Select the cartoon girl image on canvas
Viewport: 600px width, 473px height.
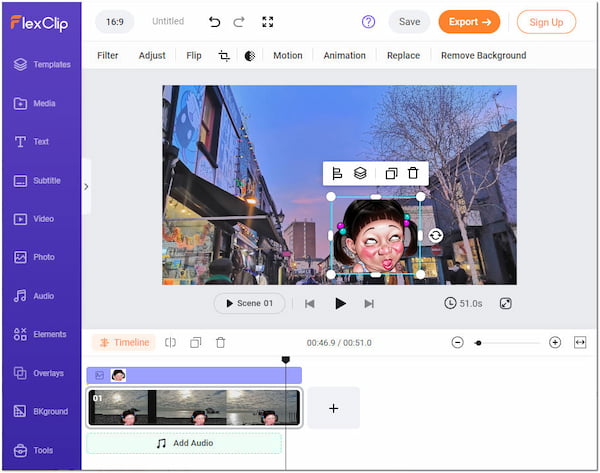coord(375,236)
